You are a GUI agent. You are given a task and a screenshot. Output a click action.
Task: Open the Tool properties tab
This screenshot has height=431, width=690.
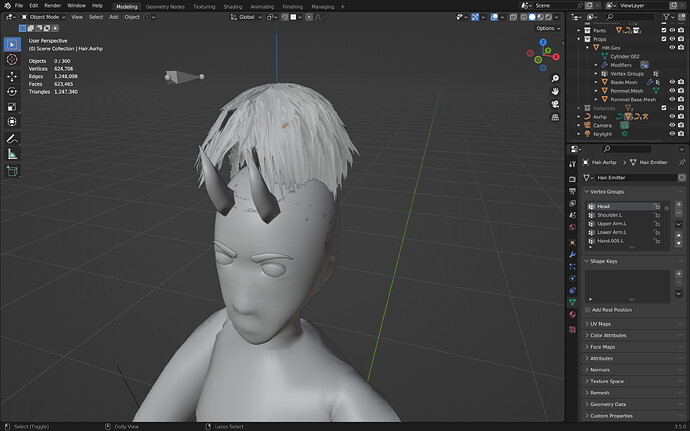[572, 164]
